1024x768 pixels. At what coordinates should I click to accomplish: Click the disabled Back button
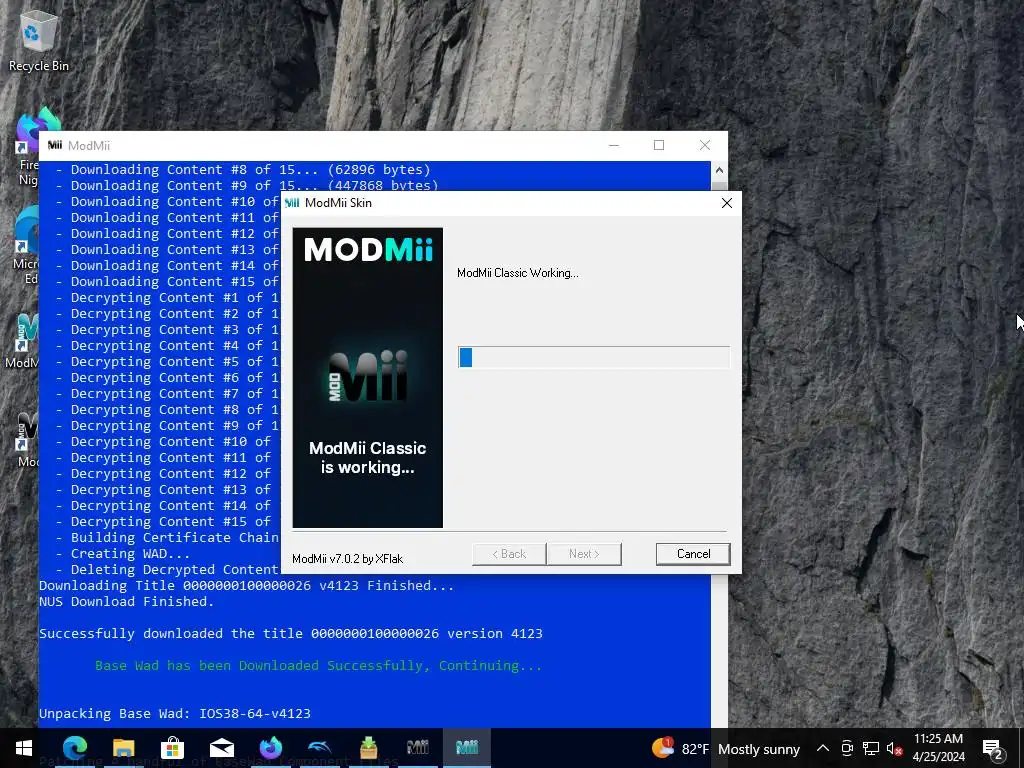pos(509,554)
